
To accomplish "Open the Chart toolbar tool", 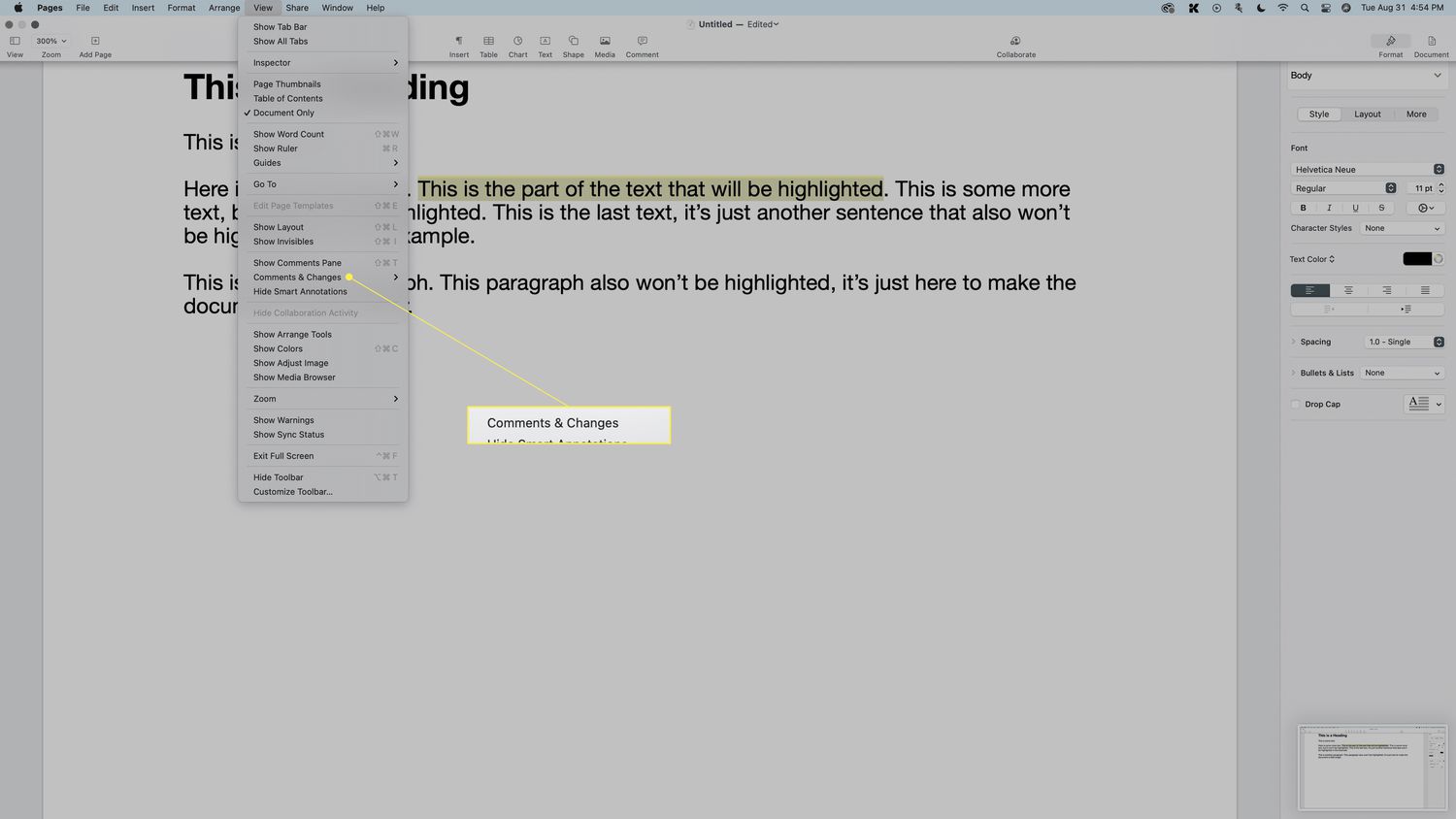I will pos(517,42).
